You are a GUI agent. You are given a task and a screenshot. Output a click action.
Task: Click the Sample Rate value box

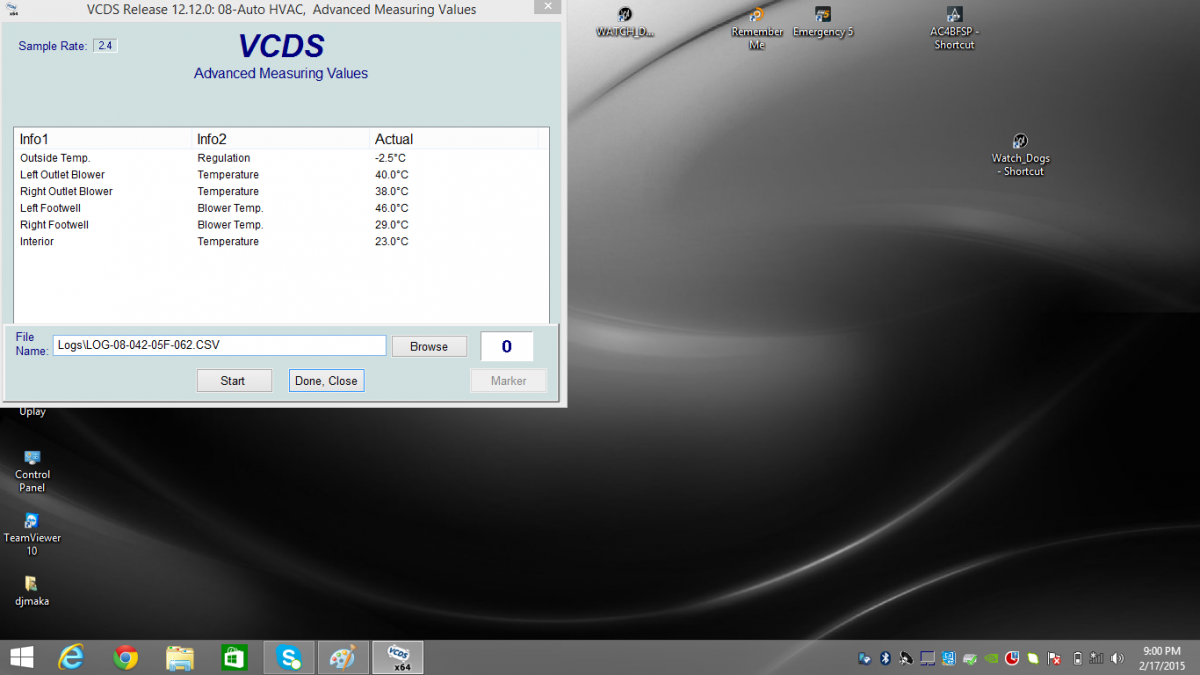[105, 46]
